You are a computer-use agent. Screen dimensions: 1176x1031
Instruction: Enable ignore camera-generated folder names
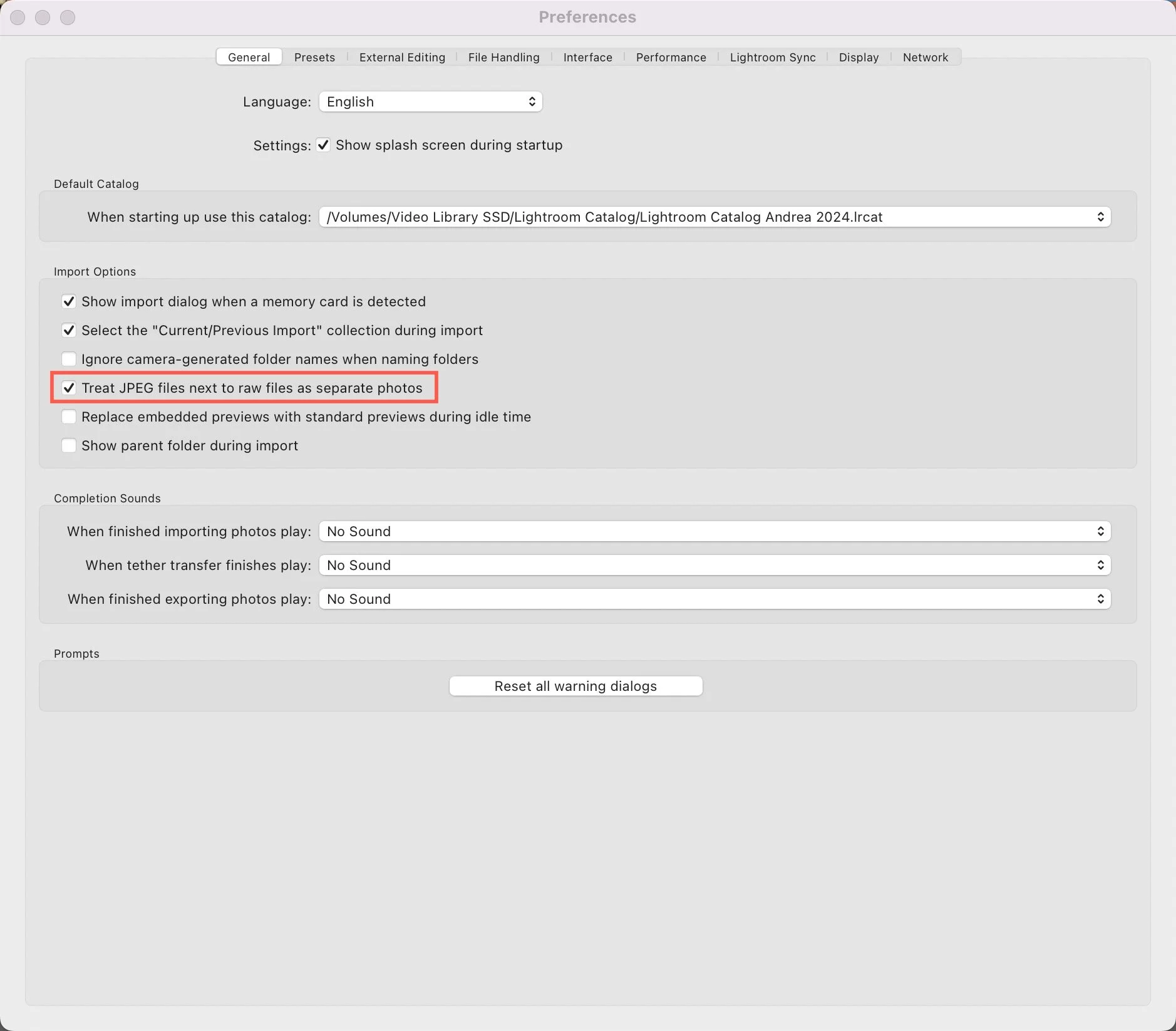point(69,359)
